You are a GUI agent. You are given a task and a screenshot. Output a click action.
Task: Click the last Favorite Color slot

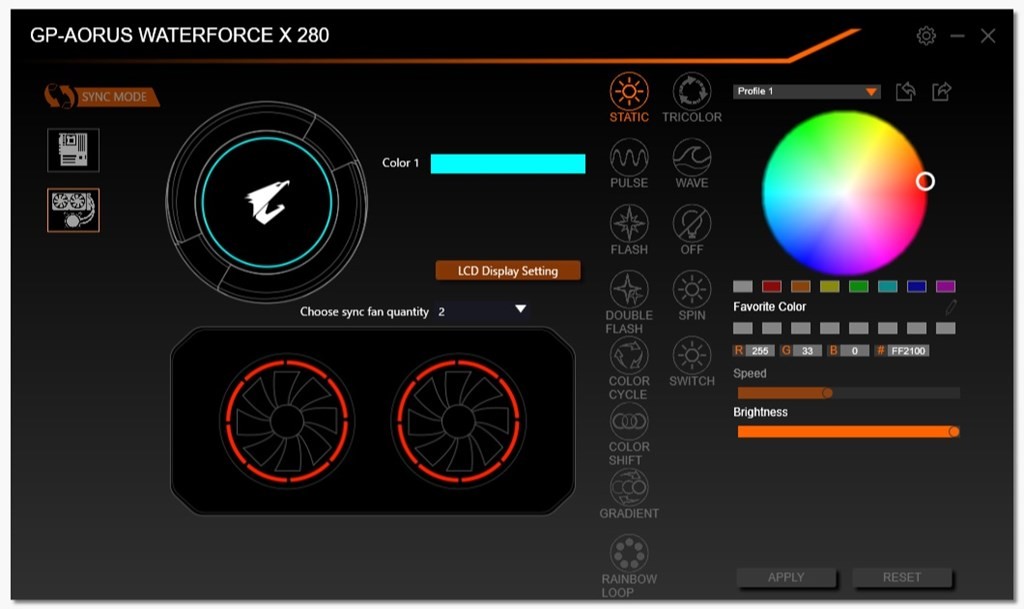[x=946, y=328]
